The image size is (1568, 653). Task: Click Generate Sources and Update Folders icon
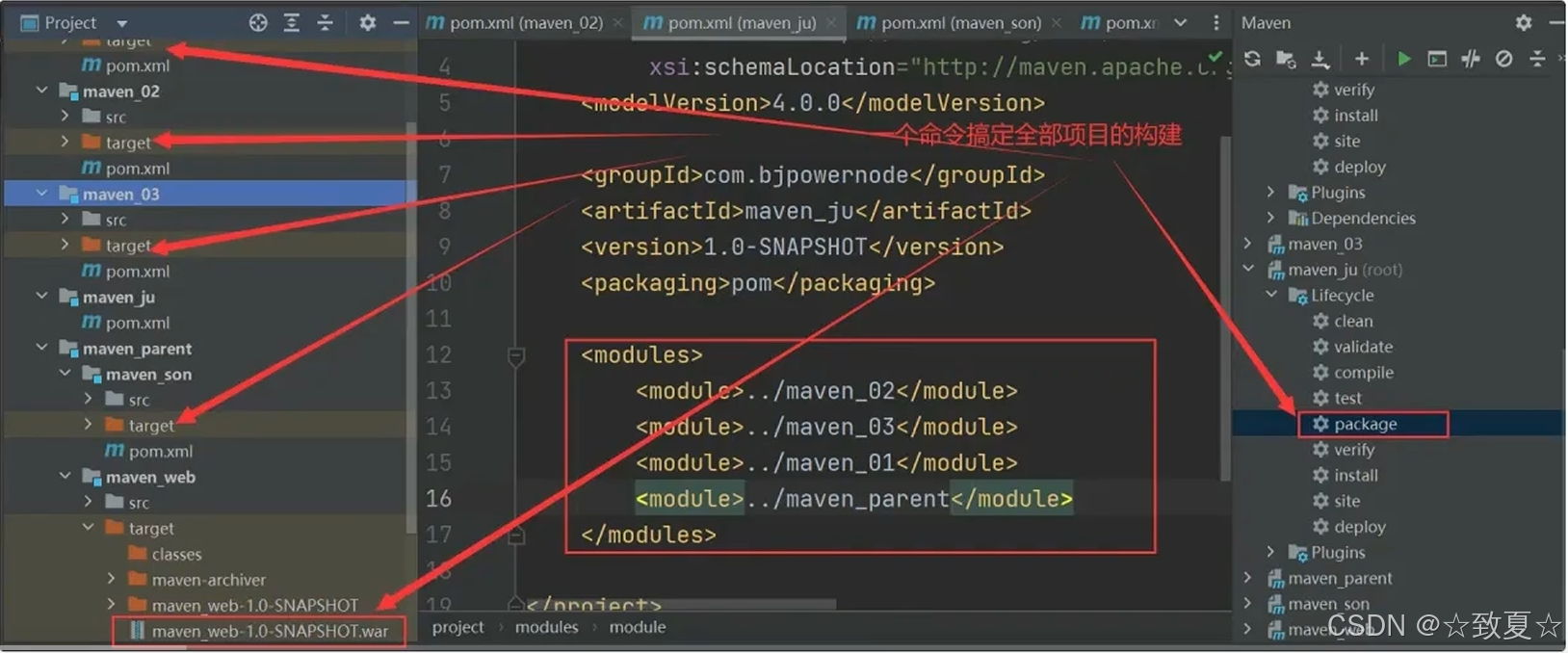(1286, 59)
